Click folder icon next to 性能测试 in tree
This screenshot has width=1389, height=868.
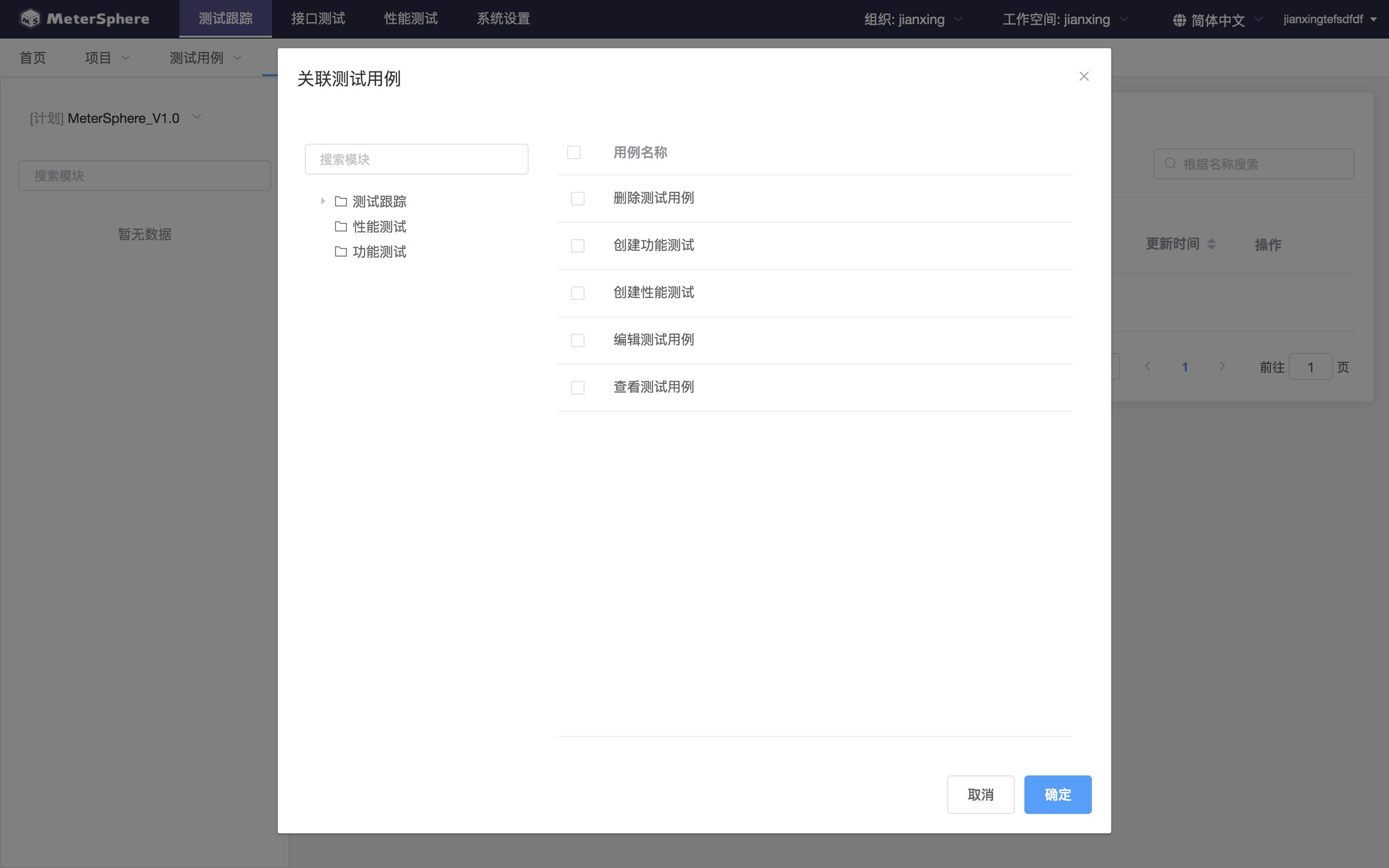341,227
